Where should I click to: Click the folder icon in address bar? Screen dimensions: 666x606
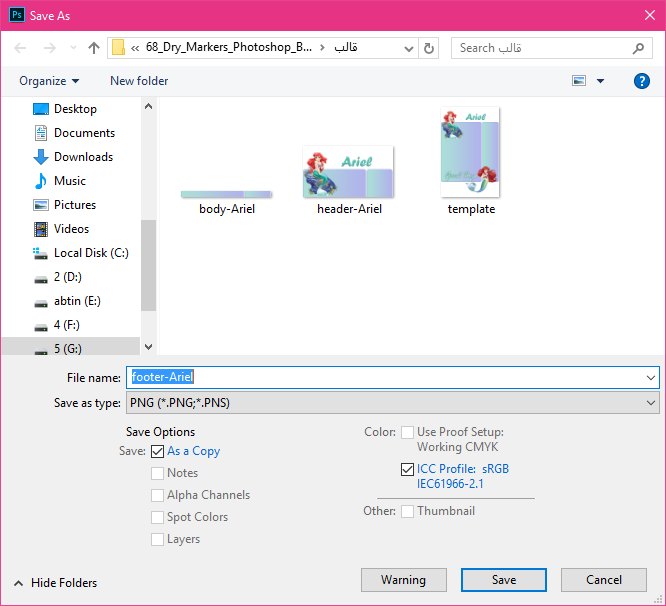(x=118, y=48)
